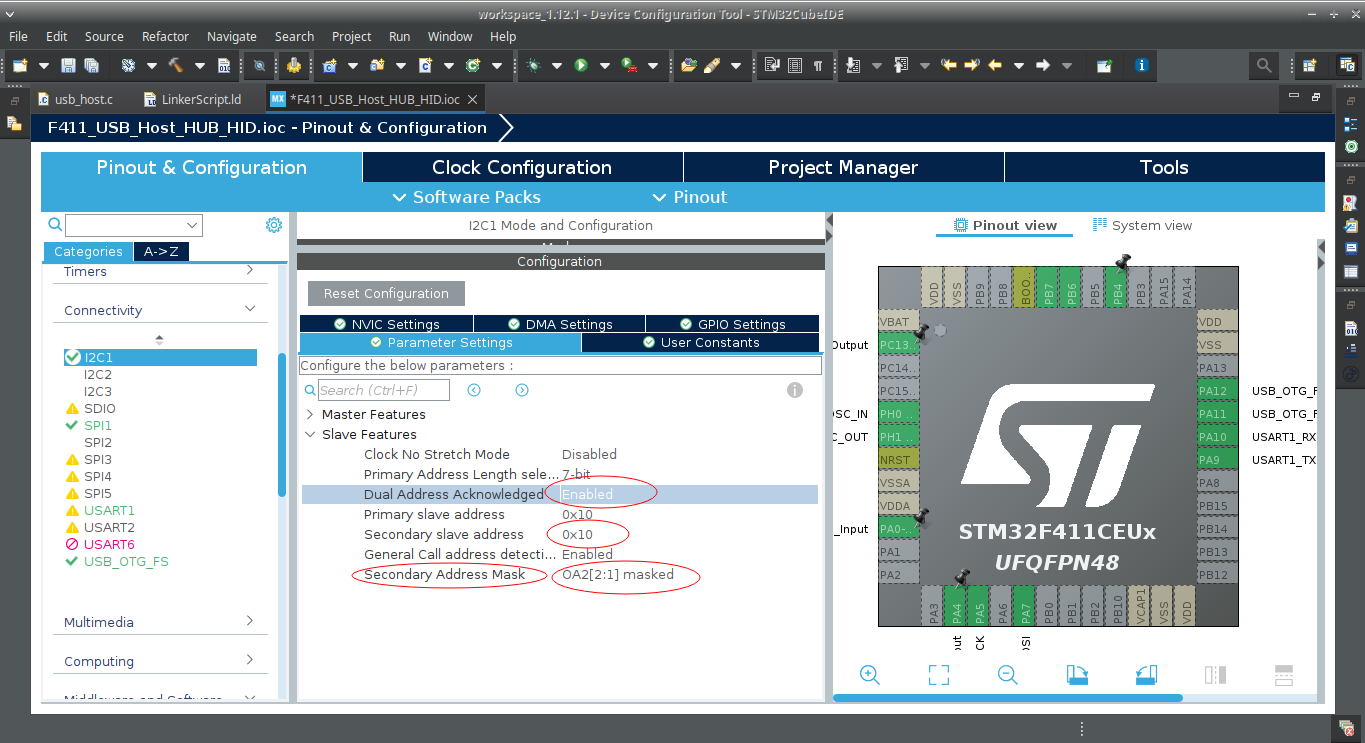Click Open Perspective icon
Image resolution: width=1365 pixels, height=743 pixels.
pos(1309,65)
